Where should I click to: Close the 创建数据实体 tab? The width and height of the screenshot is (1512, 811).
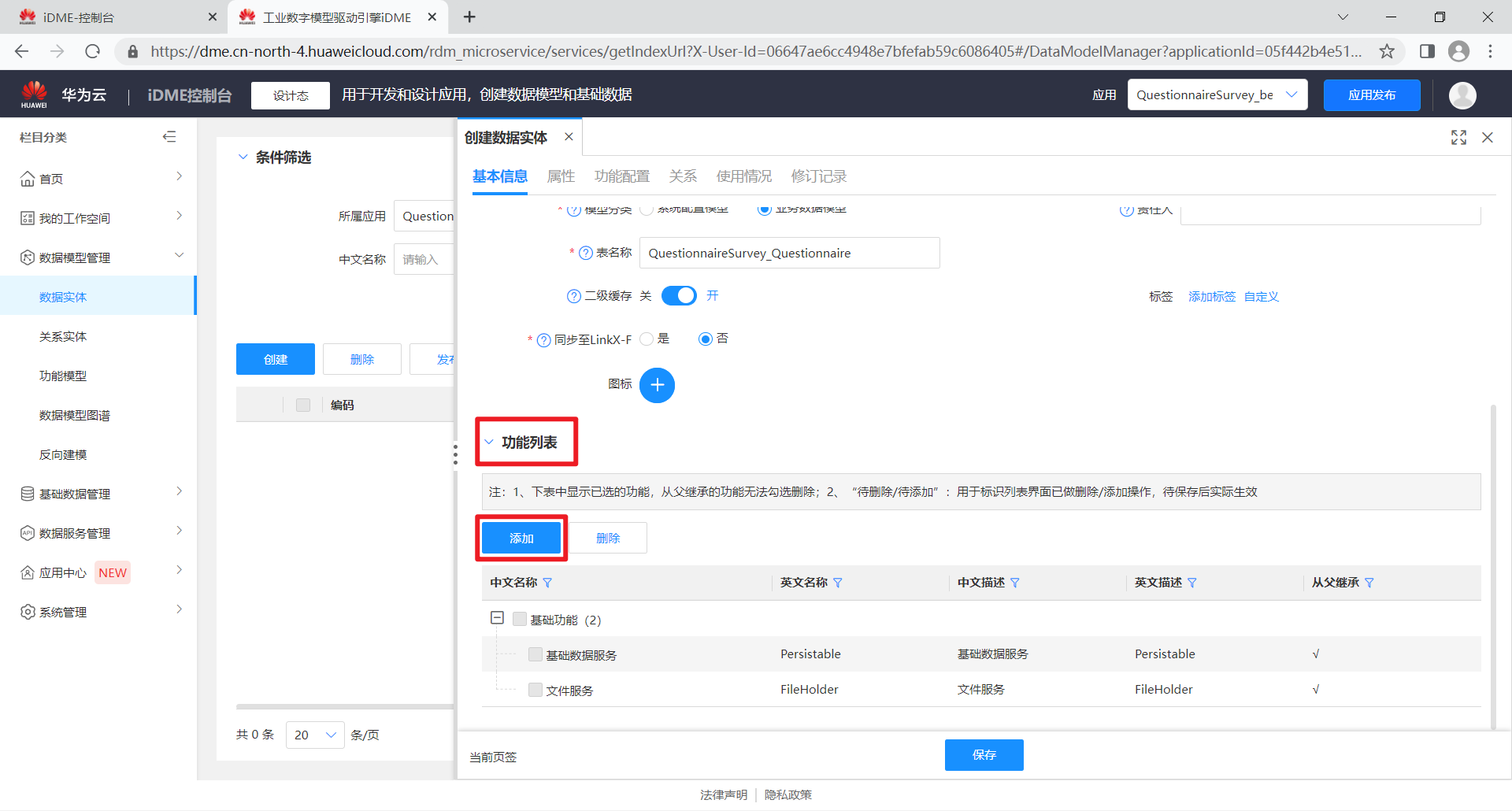click(x=569, y=137)
